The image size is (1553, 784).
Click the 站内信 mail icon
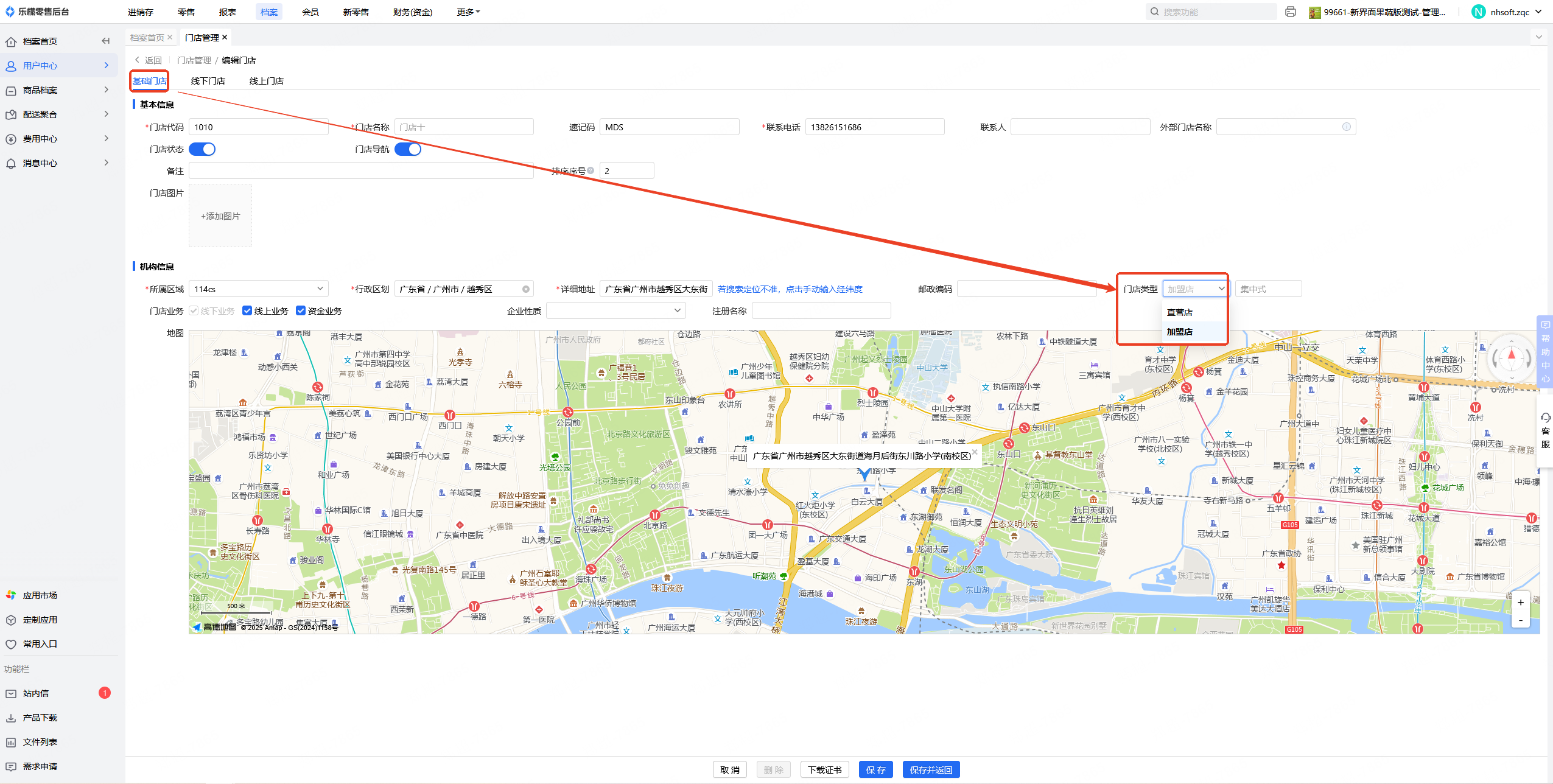(11, 693)
